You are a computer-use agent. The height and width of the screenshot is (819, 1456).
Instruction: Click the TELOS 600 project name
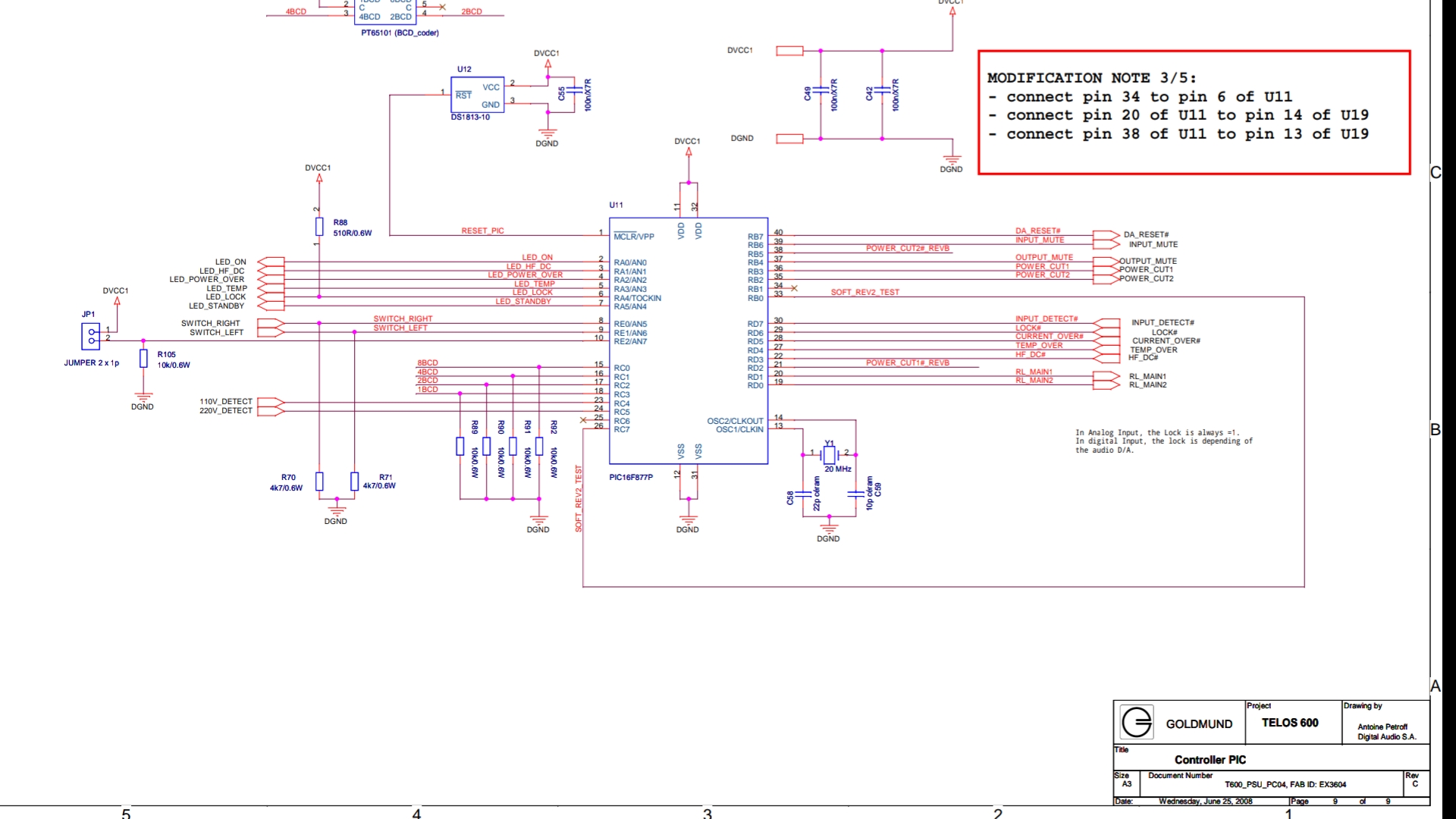coord(1290,723)
